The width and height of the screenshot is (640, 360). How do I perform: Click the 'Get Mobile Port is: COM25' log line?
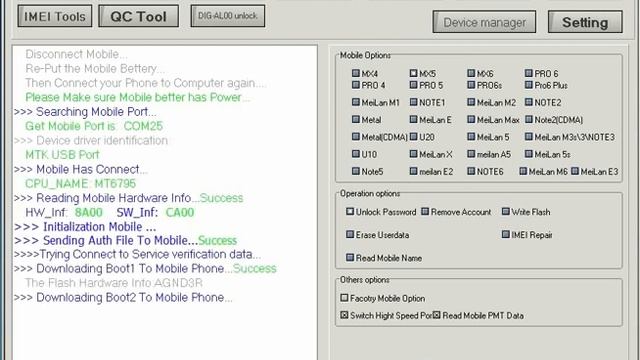pos(94,126)
